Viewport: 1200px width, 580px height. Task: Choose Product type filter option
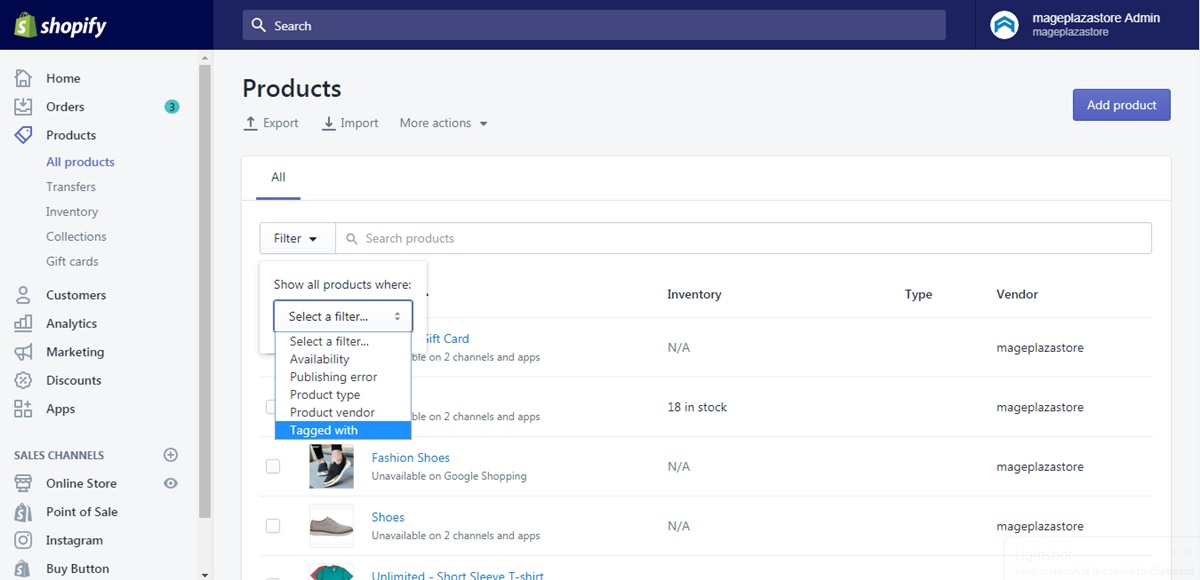(x=343, y=395)
